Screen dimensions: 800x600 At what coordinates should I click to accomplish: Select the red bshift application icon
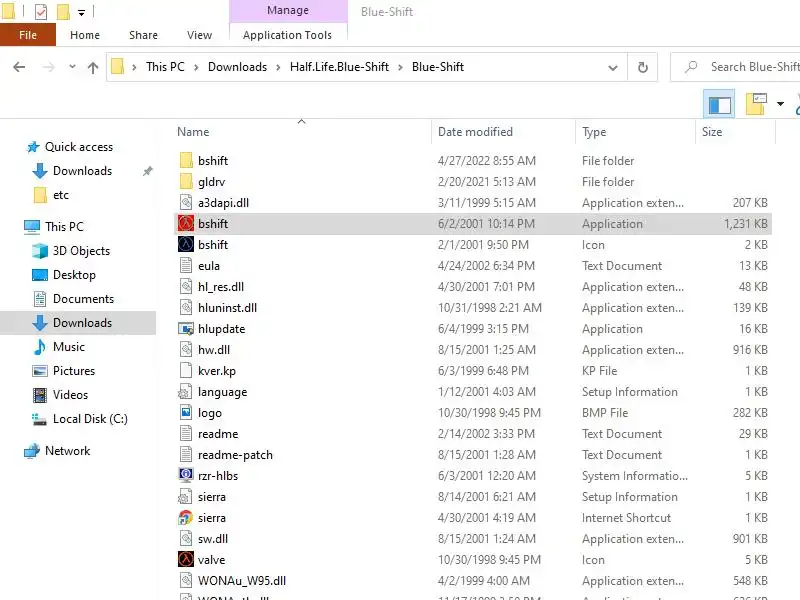click(x=186, y=223)
